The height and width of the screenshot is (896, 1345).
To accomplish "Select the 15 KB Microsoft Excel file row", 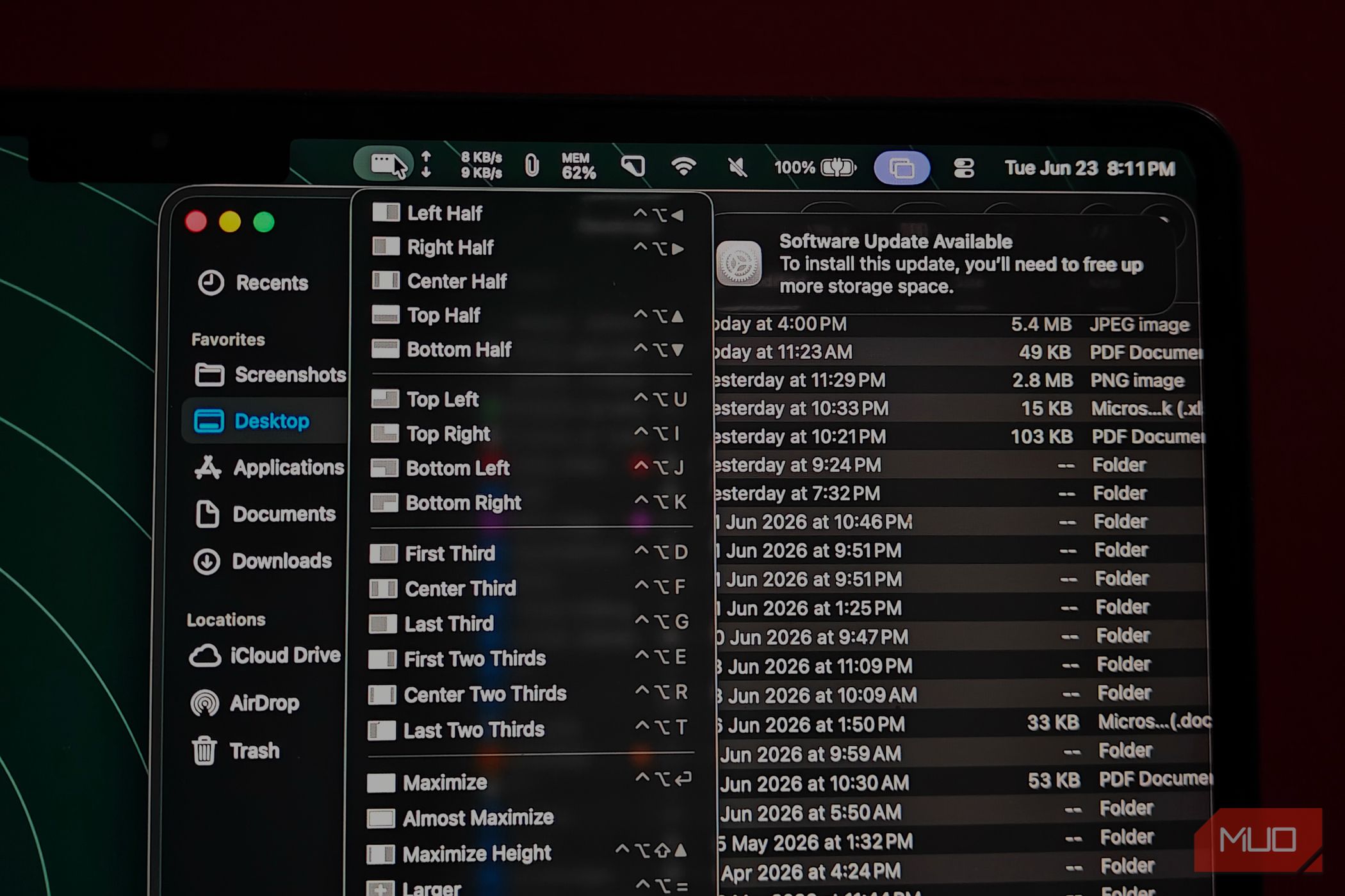I will (x=958, y=409).
